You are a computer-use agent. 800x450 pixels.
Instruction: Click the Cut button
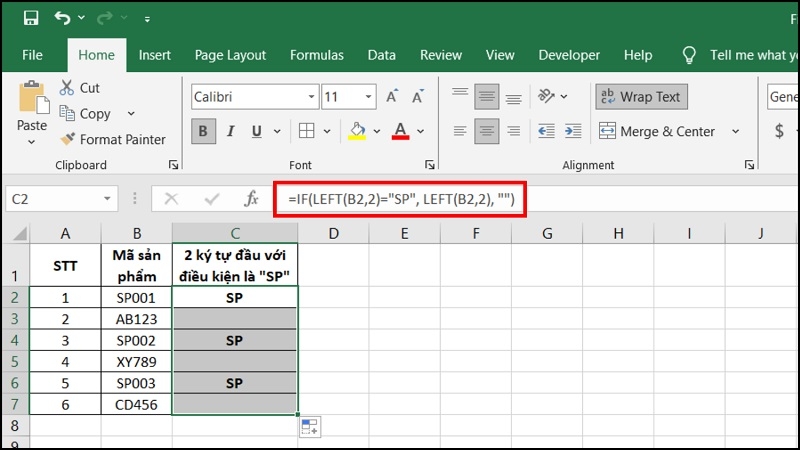[80, 88]
